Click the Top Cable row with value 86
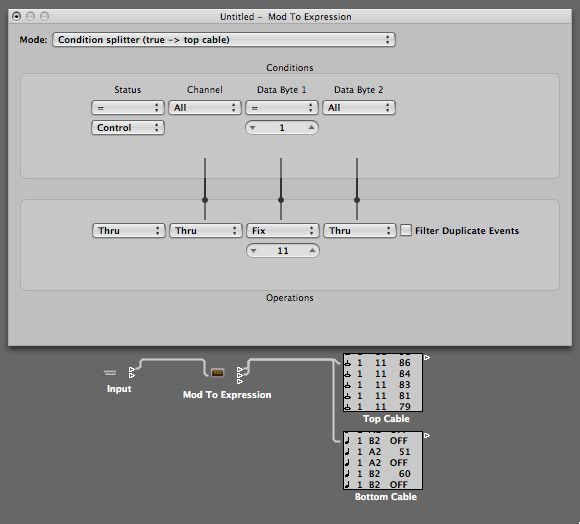 coord(383,363)
